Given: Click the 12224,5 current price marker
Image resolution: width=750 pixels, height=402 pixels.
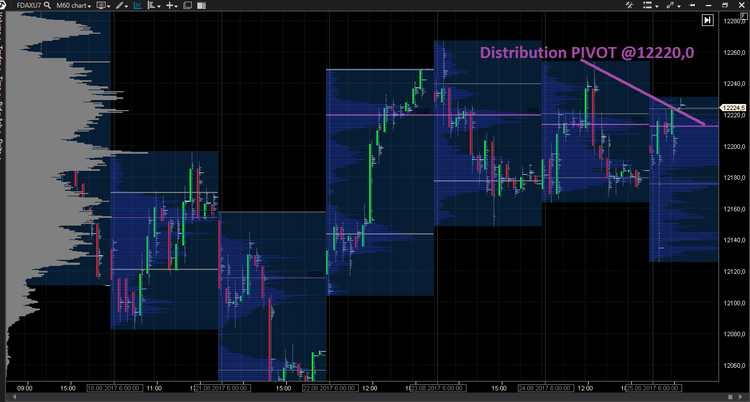Looking at the screenshot, I should (x=735, y=108).
